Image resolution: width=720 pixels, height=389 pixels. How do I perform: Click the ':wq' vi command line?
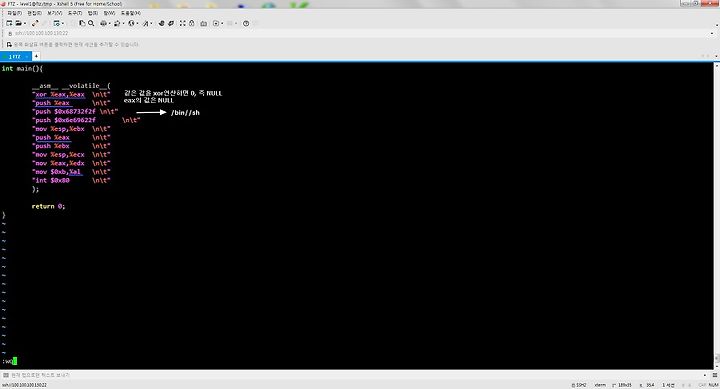[x=9, y=361]
